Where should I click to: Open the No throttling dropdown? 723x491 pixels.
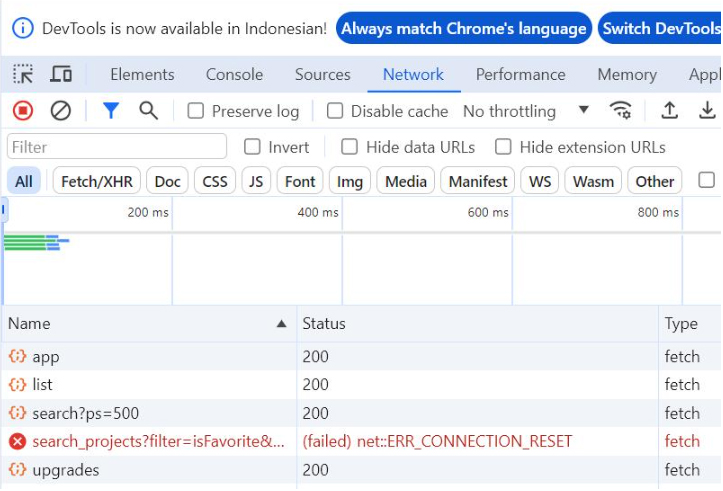tap(526, 111)
